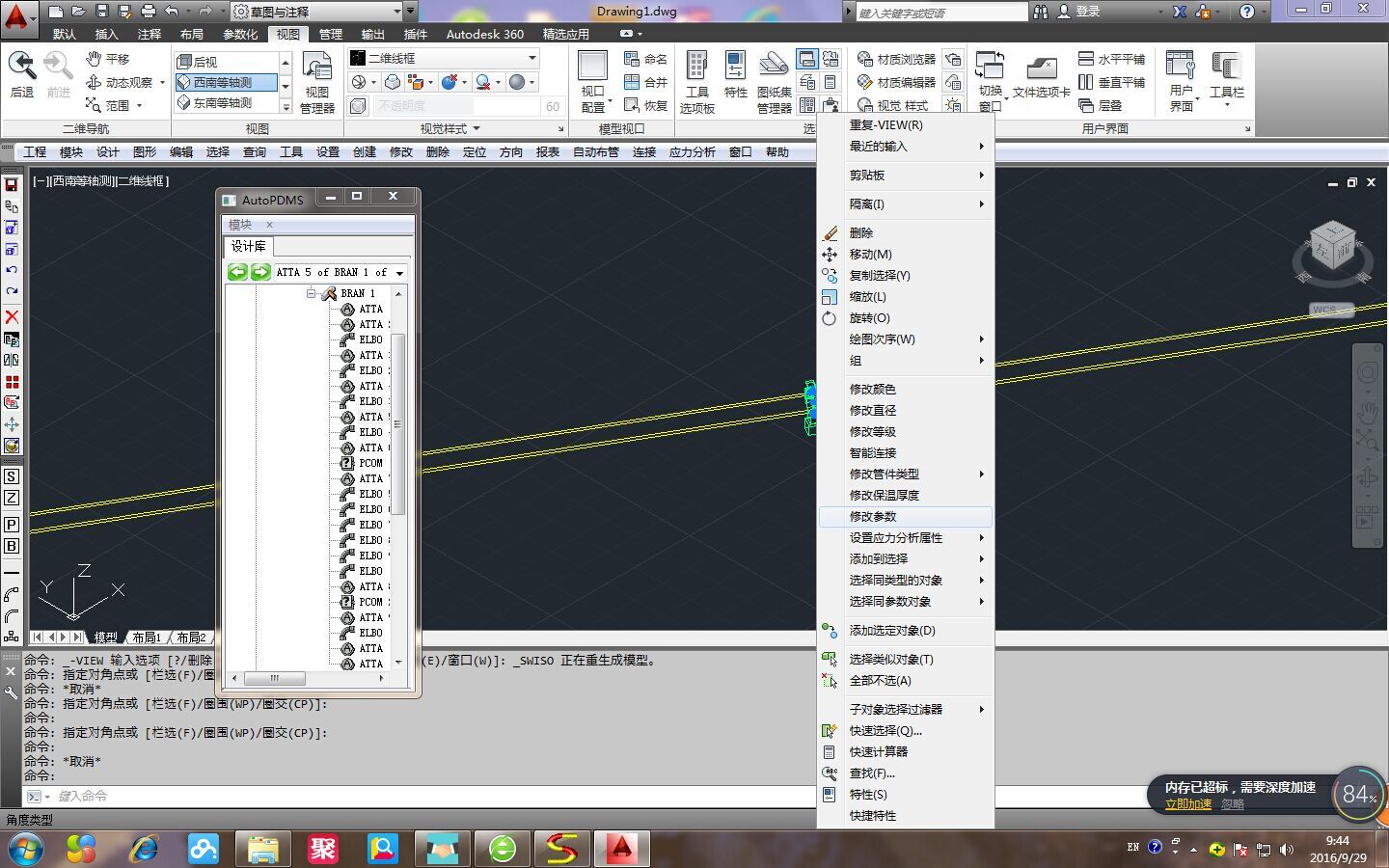Viewport: 1389px width, 868px height.
Task: Open the 草图与注释 workspace dropdown
Action: (x=316, y=12)
